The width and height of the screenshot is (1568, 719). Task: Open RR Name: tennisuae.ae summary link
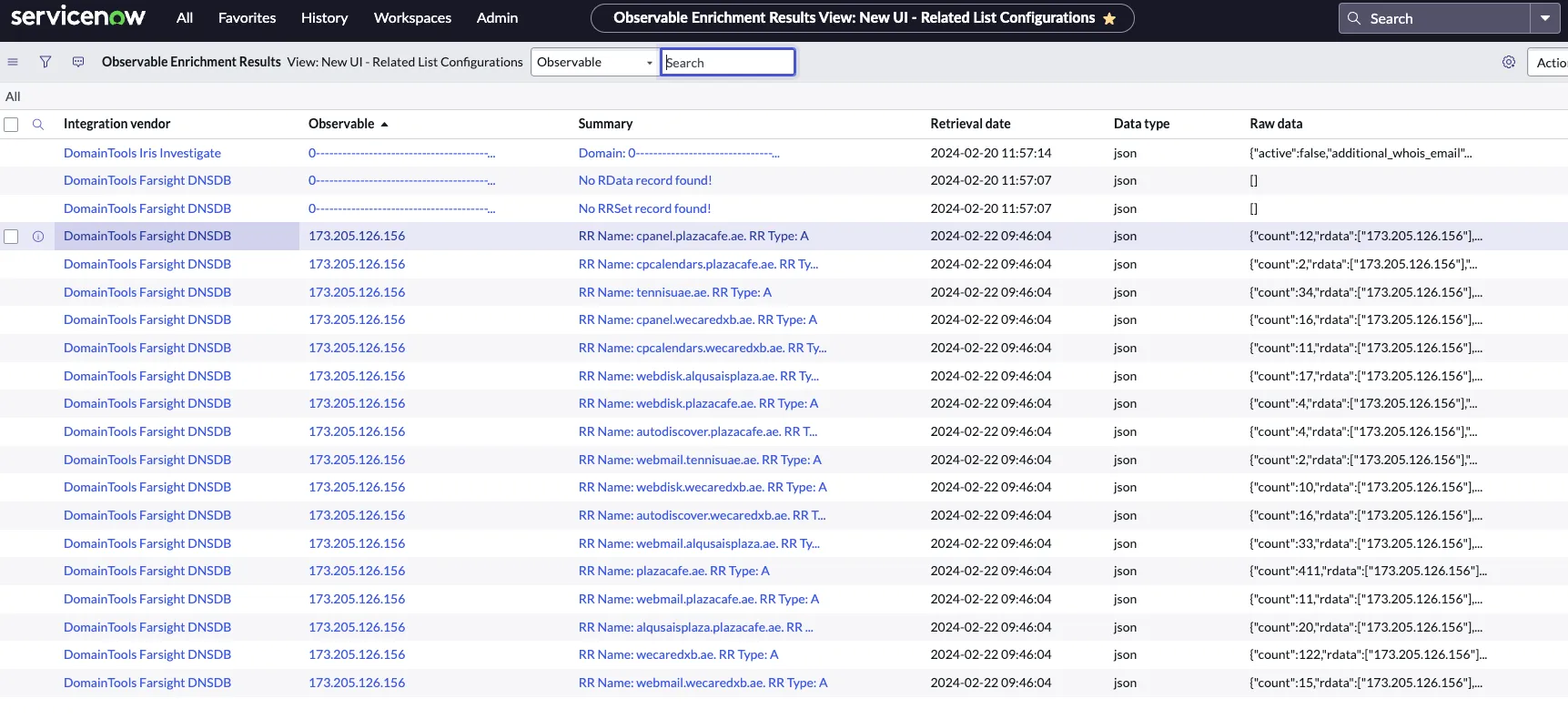pyautogui.click(x=674, y=292)
